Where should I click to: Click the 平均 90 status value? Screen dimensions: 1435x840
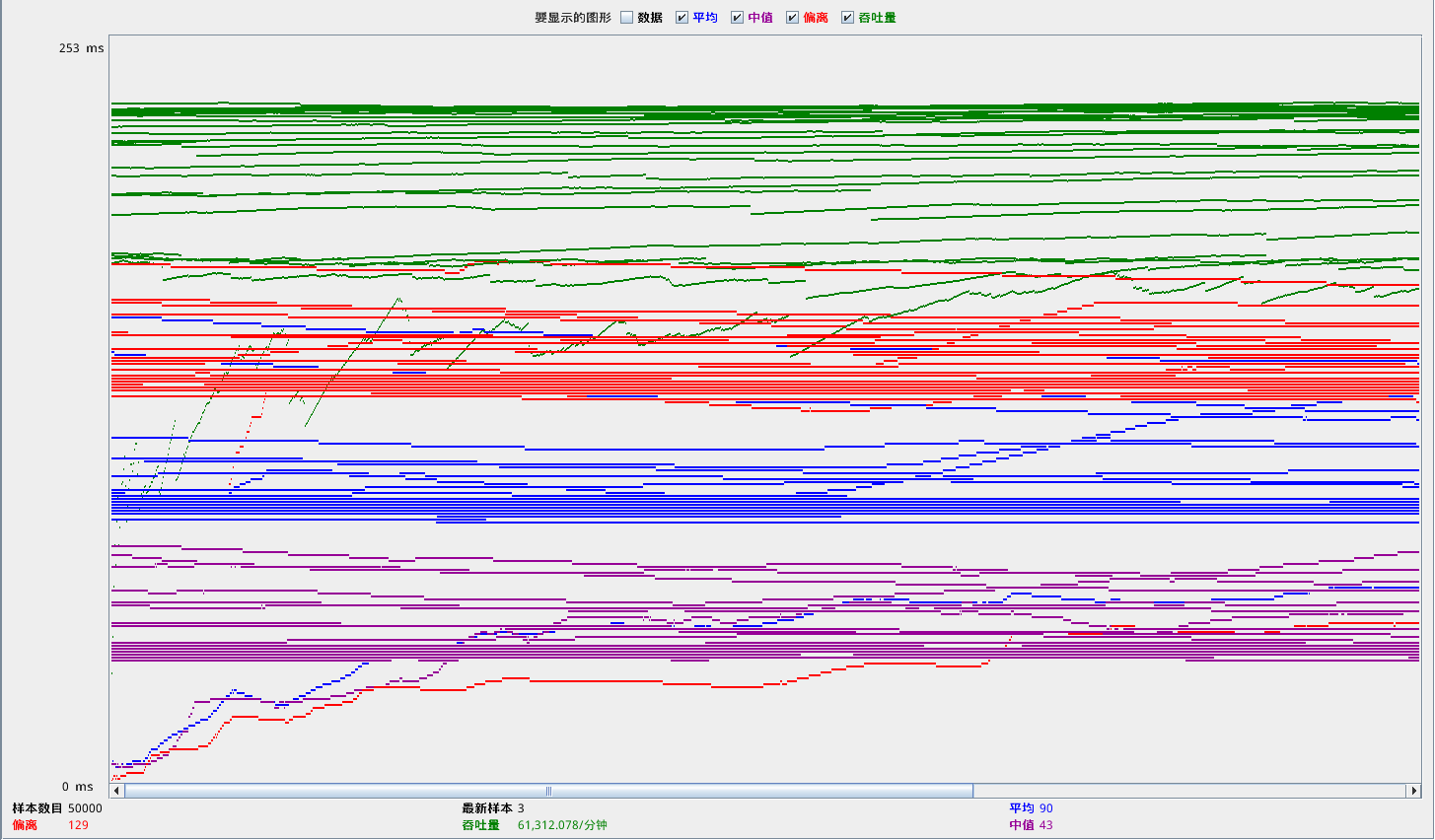pyautogui.click(x=1046, y=808)
